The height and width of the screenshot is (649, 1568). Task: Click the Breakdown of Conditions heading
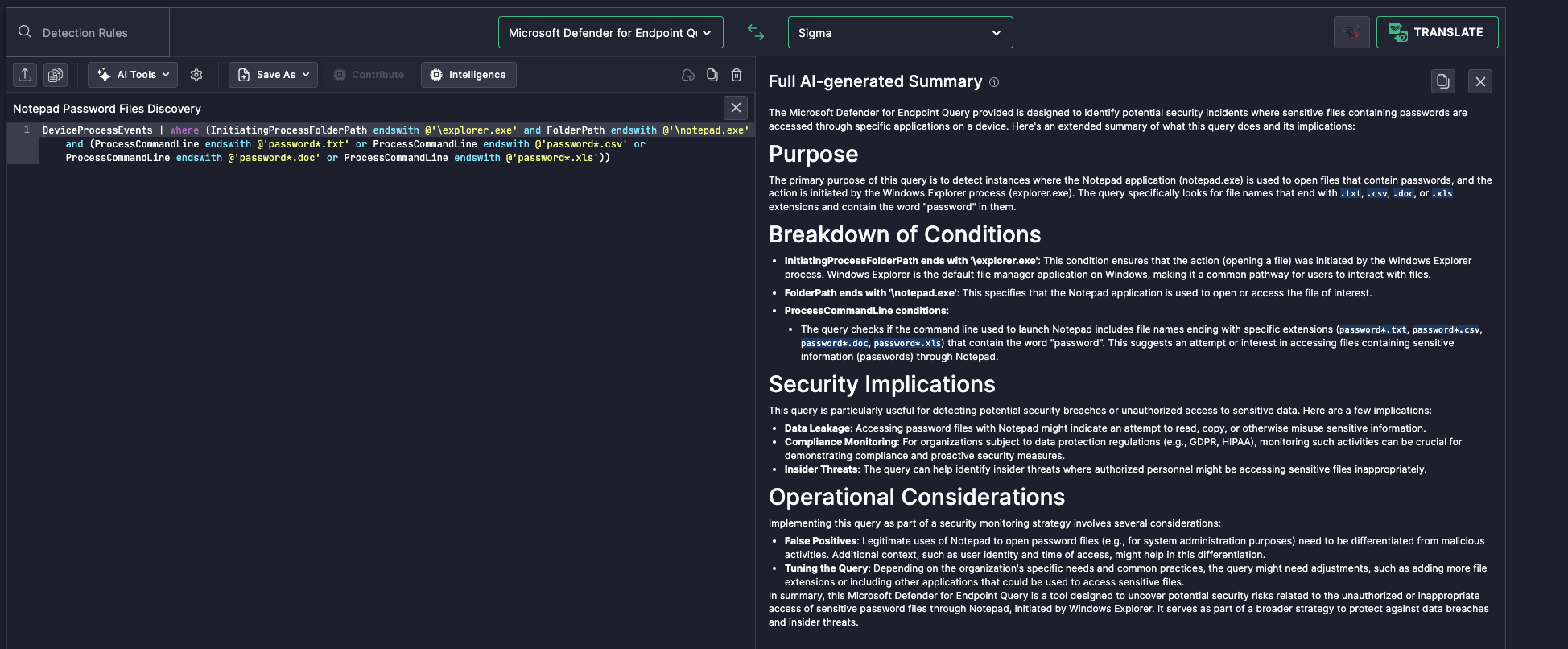[x=905, y=234]
